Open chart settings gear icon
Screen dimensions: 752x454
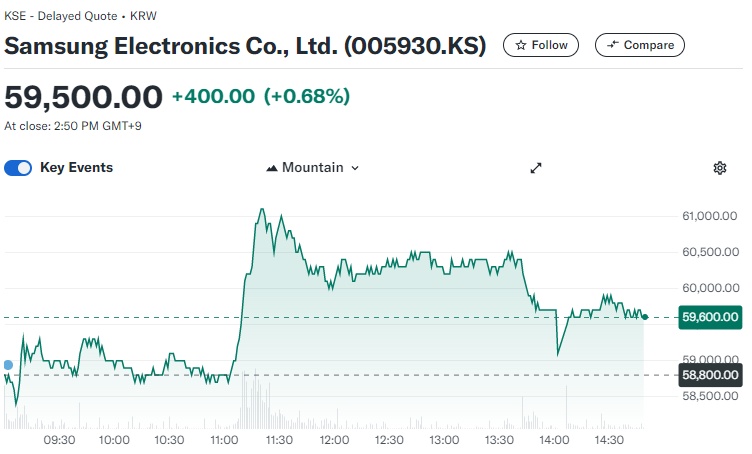point(719,168)
